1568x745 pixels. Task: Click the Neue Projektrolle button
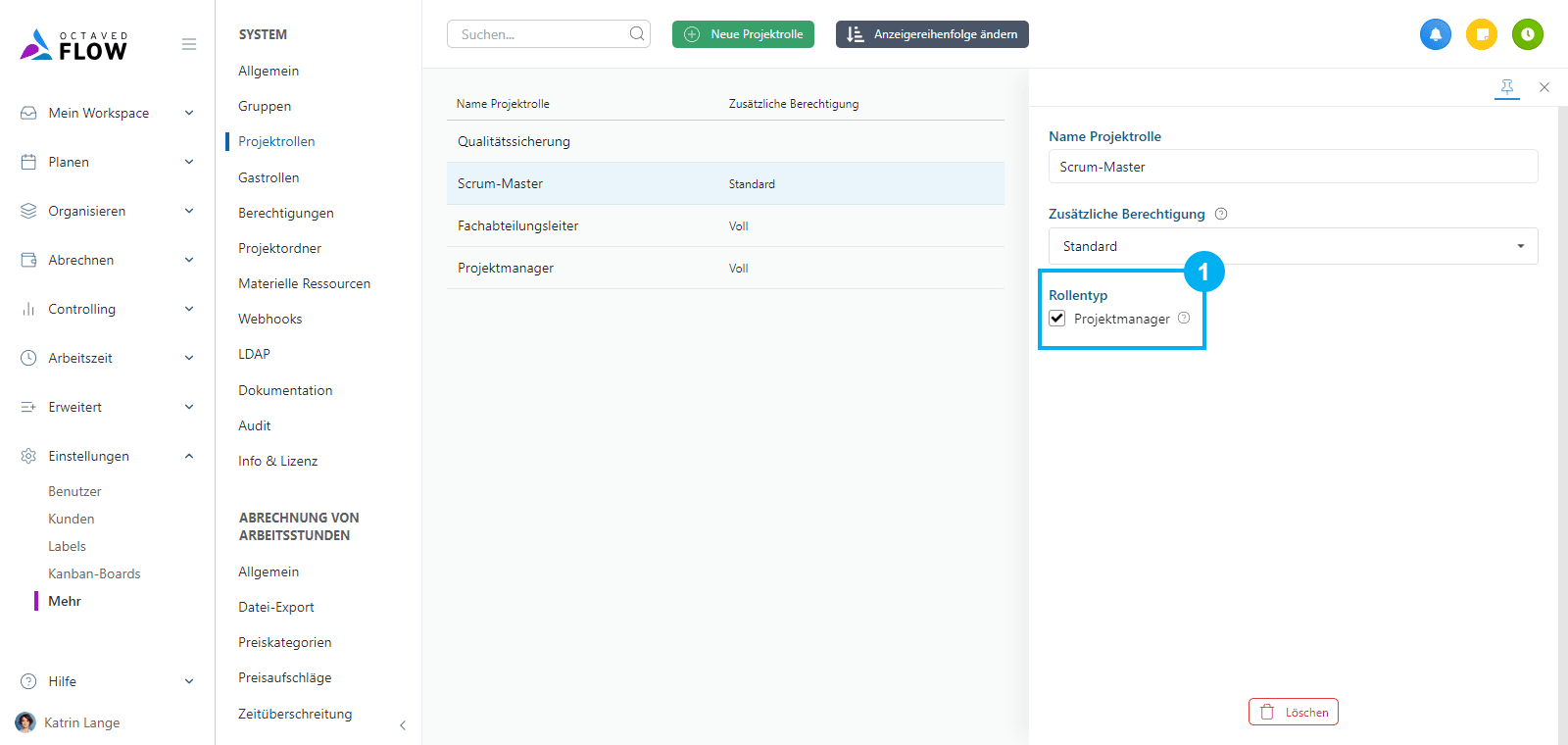pyautogui.click(x=743, y=34)
